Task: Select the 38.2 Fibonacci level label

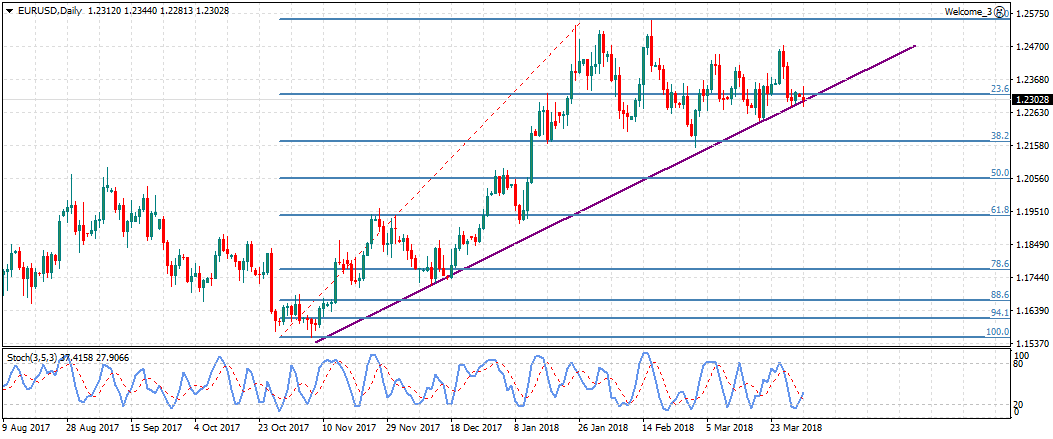Action: (997, 135)
